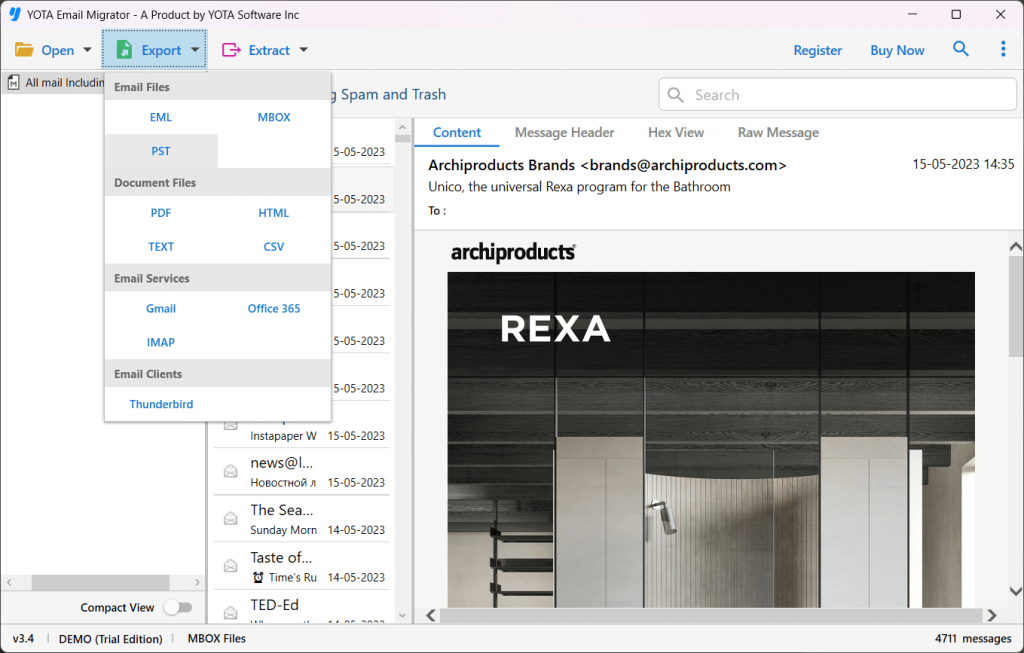This screenshot has height=653, width=1024.
Task: Click the Open button label
Action: (x=57, y=50)
